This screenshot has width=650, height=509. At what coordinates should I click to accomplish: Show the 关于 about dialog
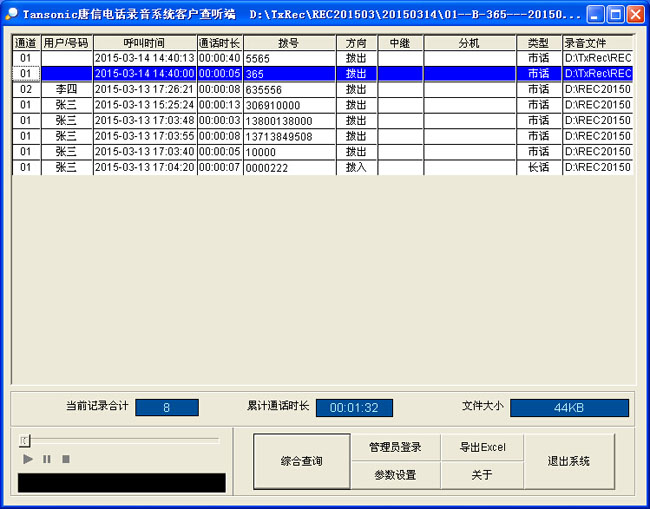coord(482,475)
